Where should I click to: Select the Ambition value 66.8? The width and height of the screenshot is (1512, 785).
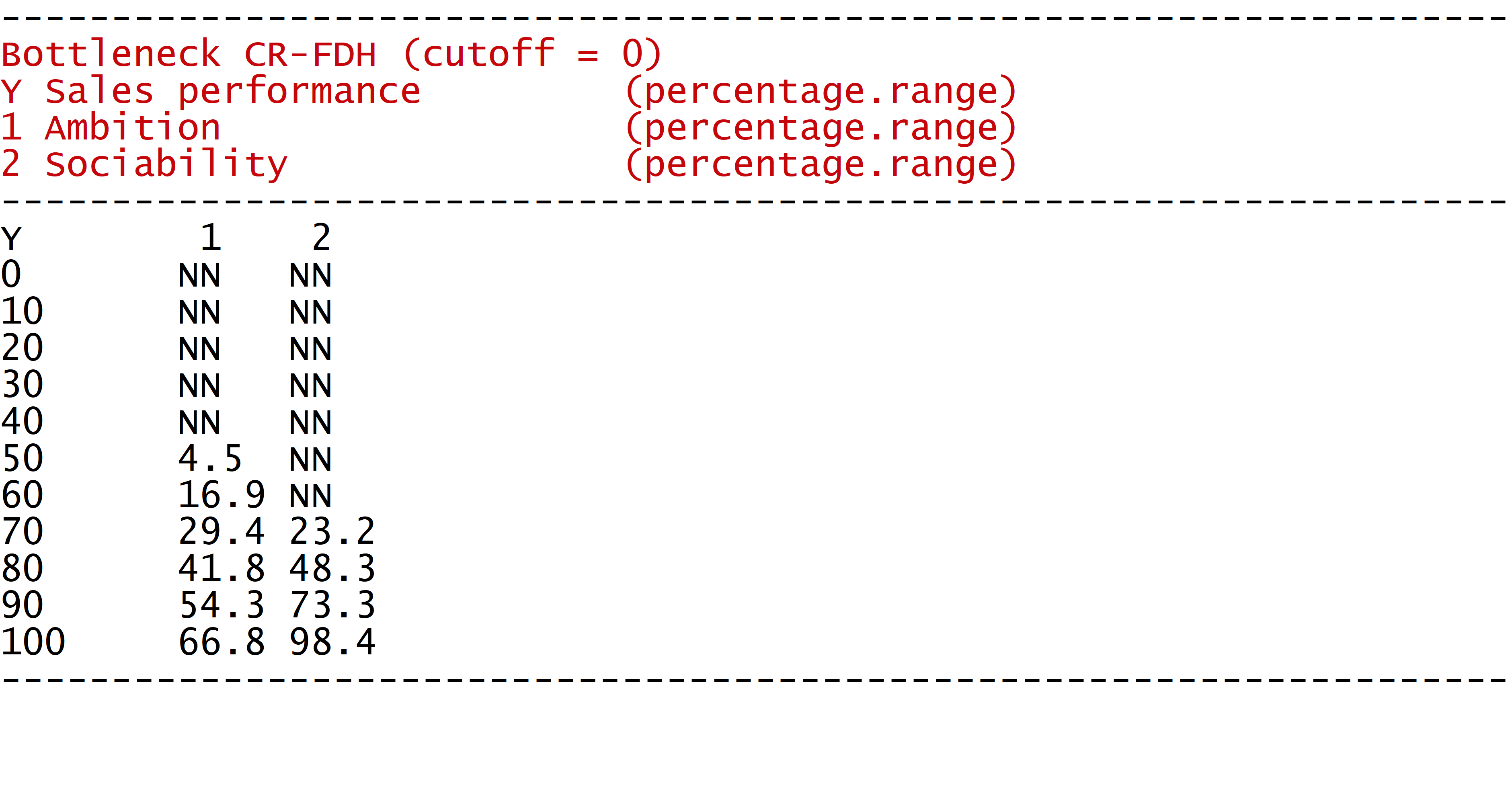(x=221, y=641)
